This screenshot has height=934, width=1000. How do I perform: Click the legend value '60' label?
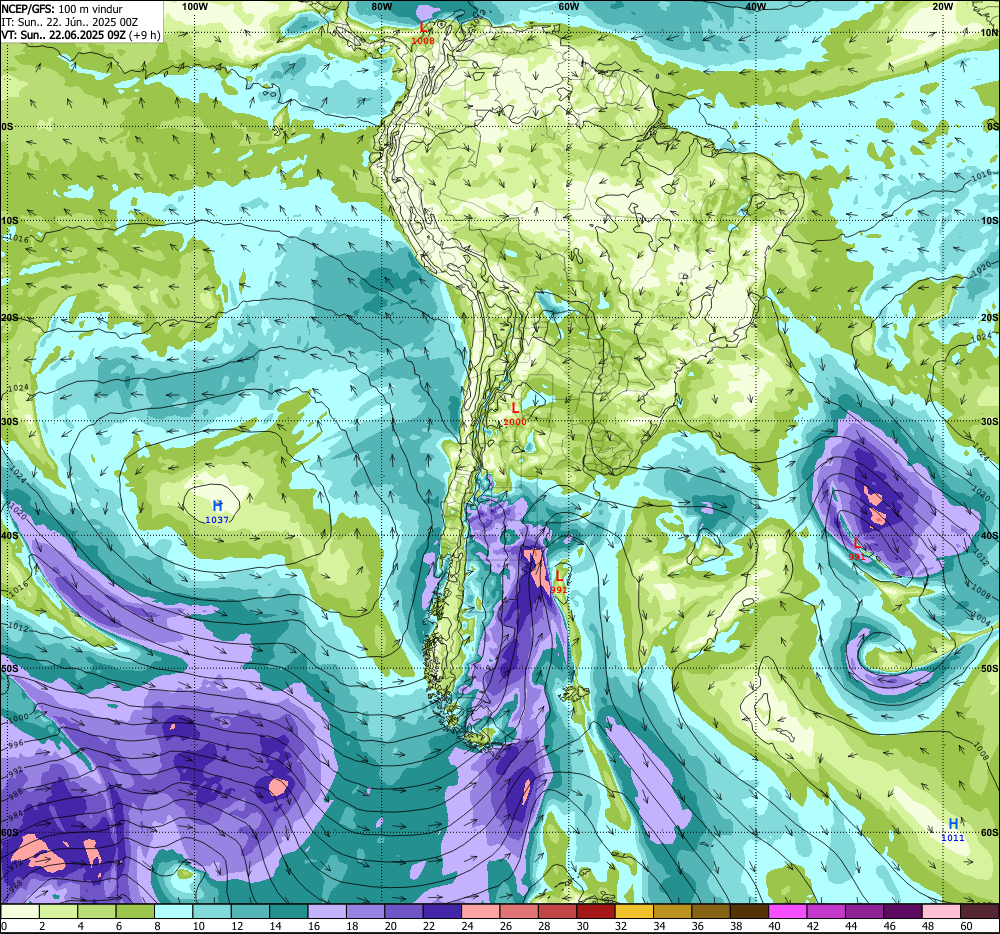(x=967, y=926)
